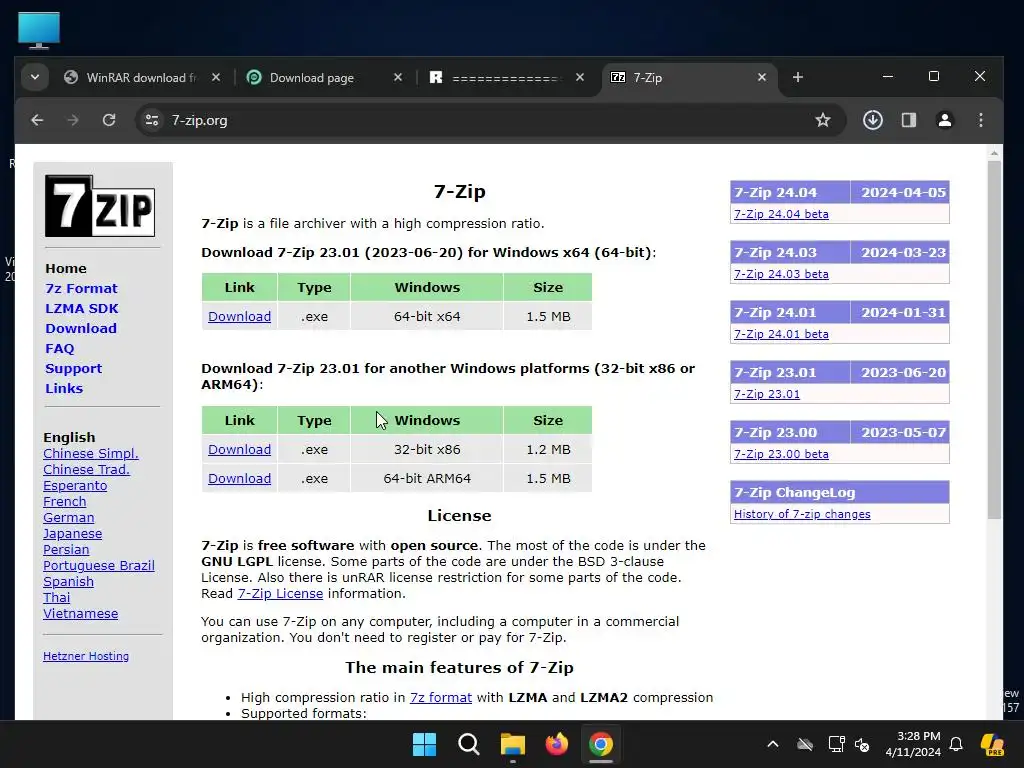The height and width of the screenshot is (768, 1024).
Task: Open notifications bell in taskbar
Action: [x=956, y=744]
